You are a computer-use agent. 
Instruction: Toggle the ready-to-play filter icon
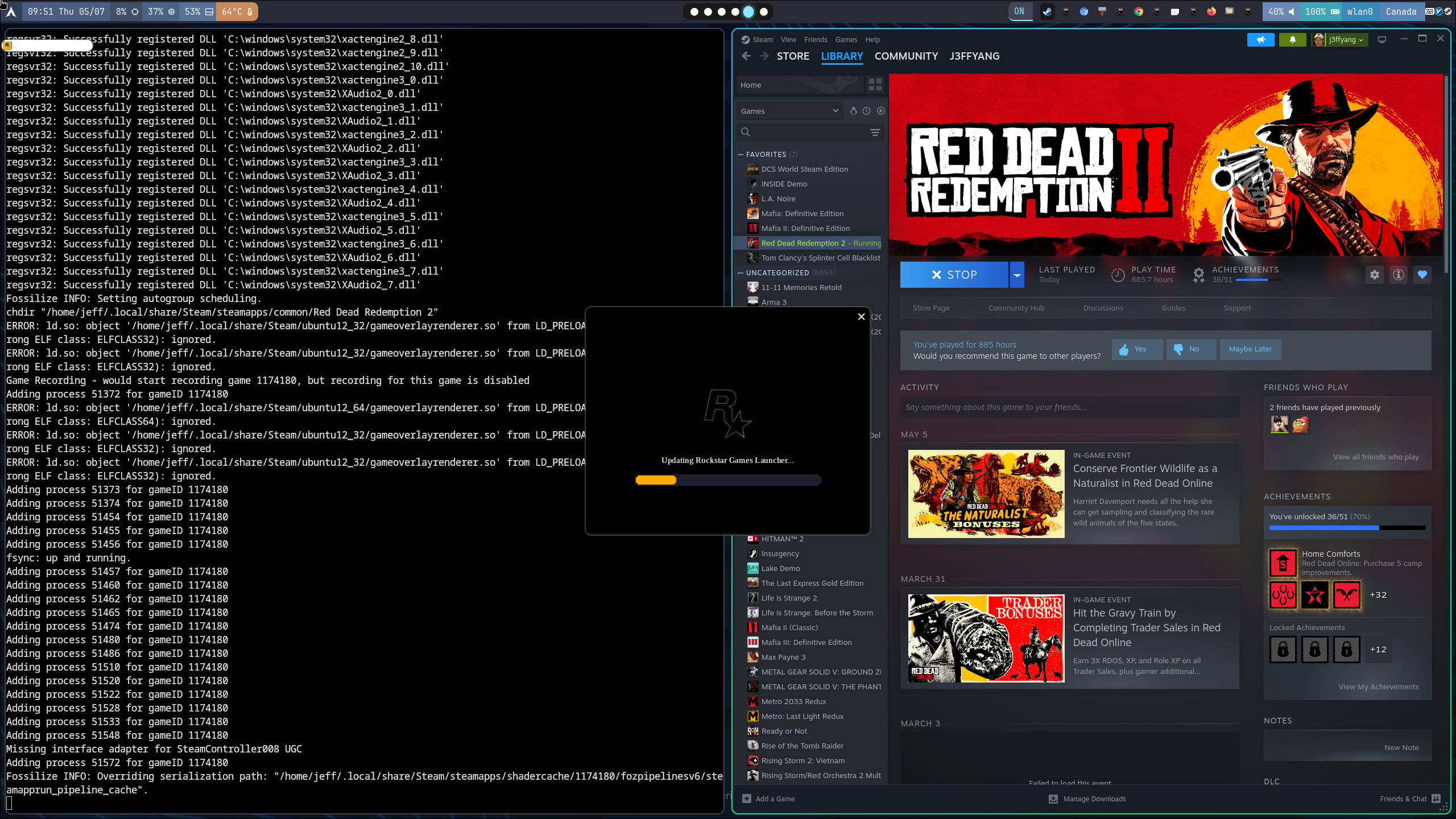[x=880, y=111]
